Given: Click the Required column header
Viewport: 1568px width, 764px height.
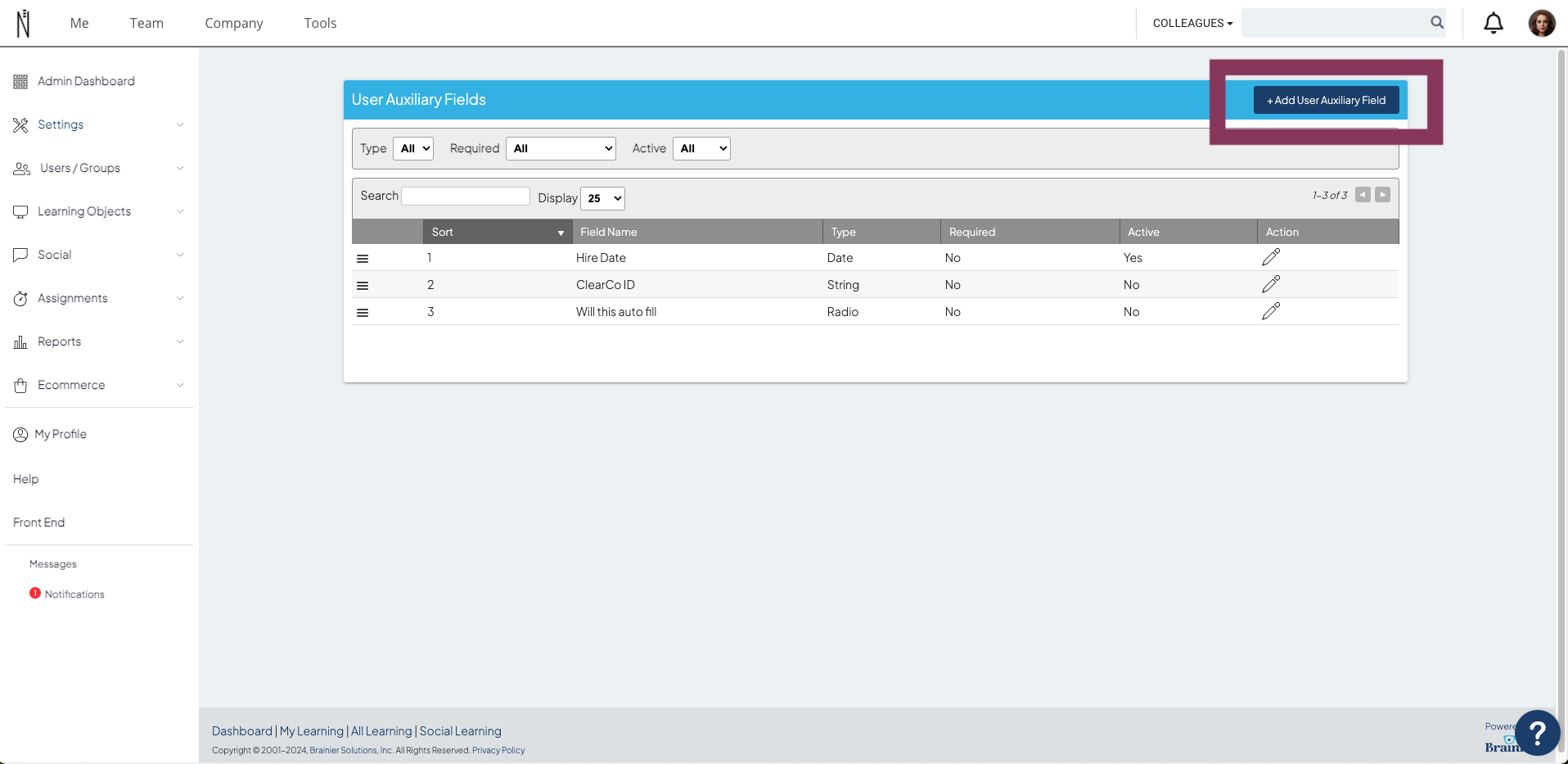Looking at the screenshot, I should pos(1030,232).
